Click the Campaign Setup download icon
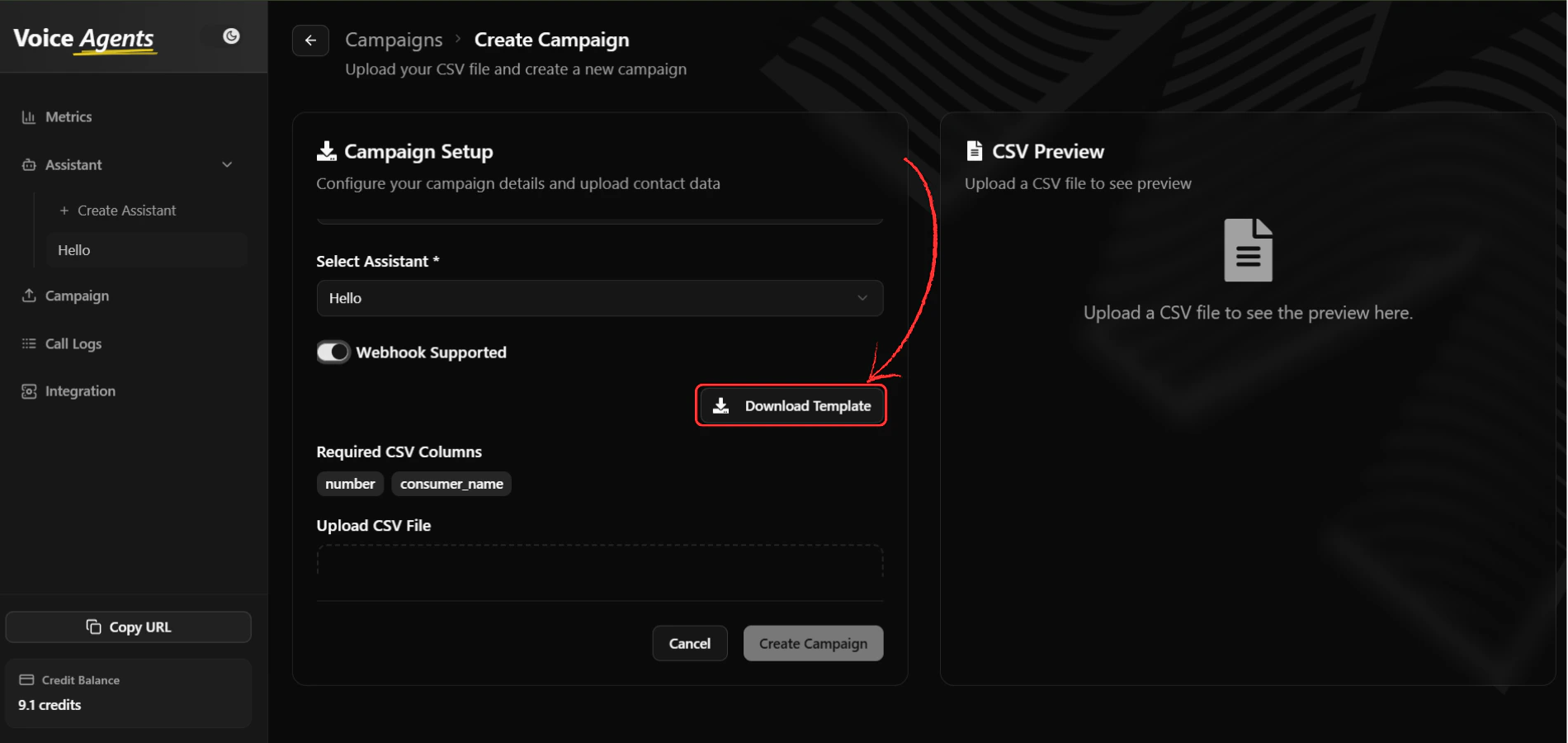Image resolution: width=1568 pixels, height=743 pixels. coord(326,150)
